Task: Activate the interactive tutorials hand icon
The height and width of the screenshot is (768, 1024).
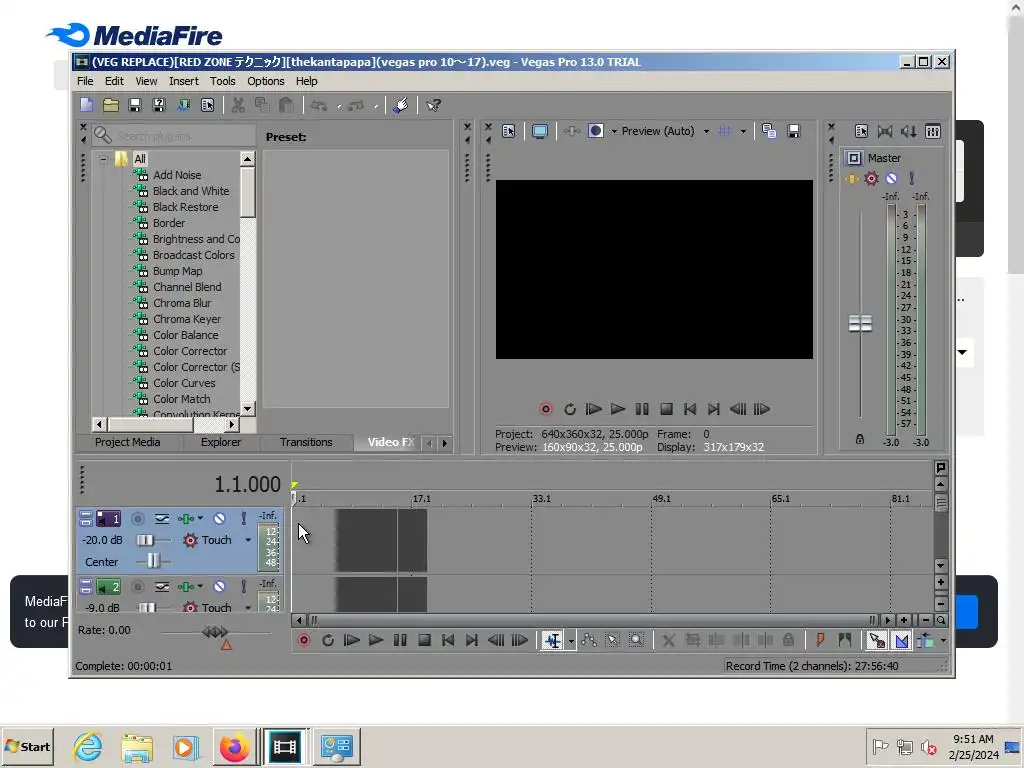Action: coord(401,104)
